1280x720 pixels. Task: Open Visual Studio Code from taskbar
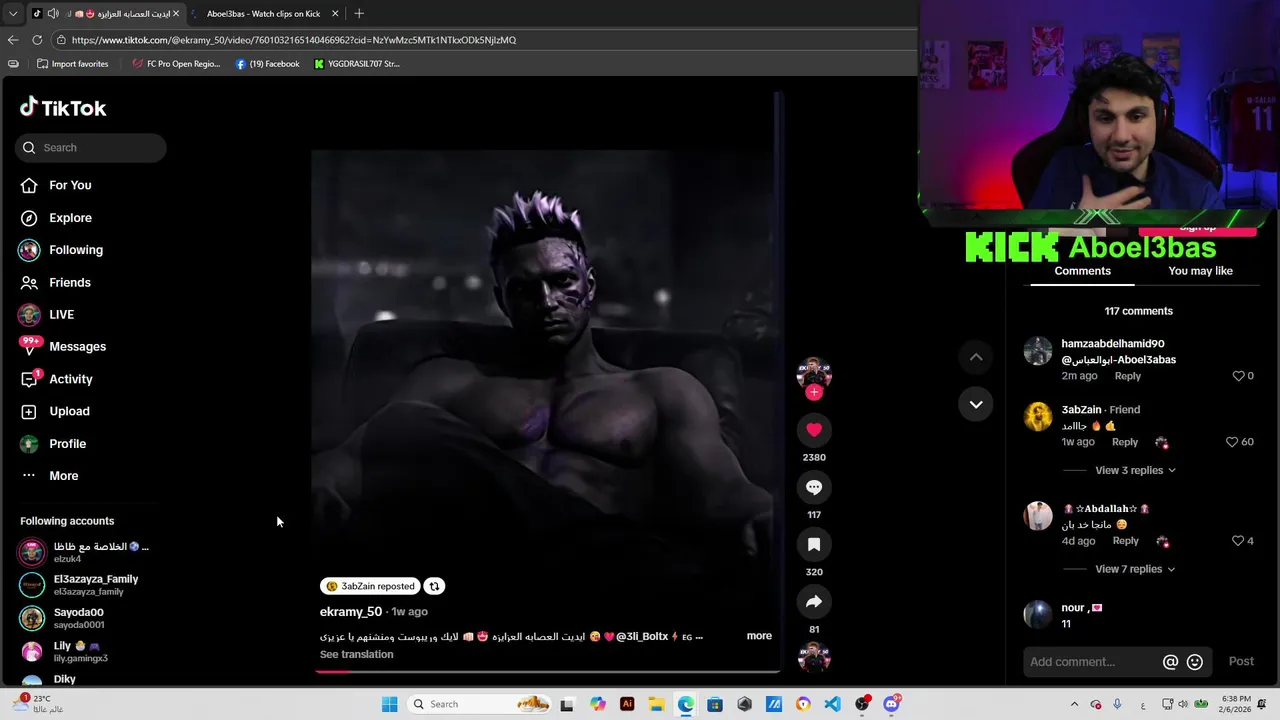coord(832,704)
